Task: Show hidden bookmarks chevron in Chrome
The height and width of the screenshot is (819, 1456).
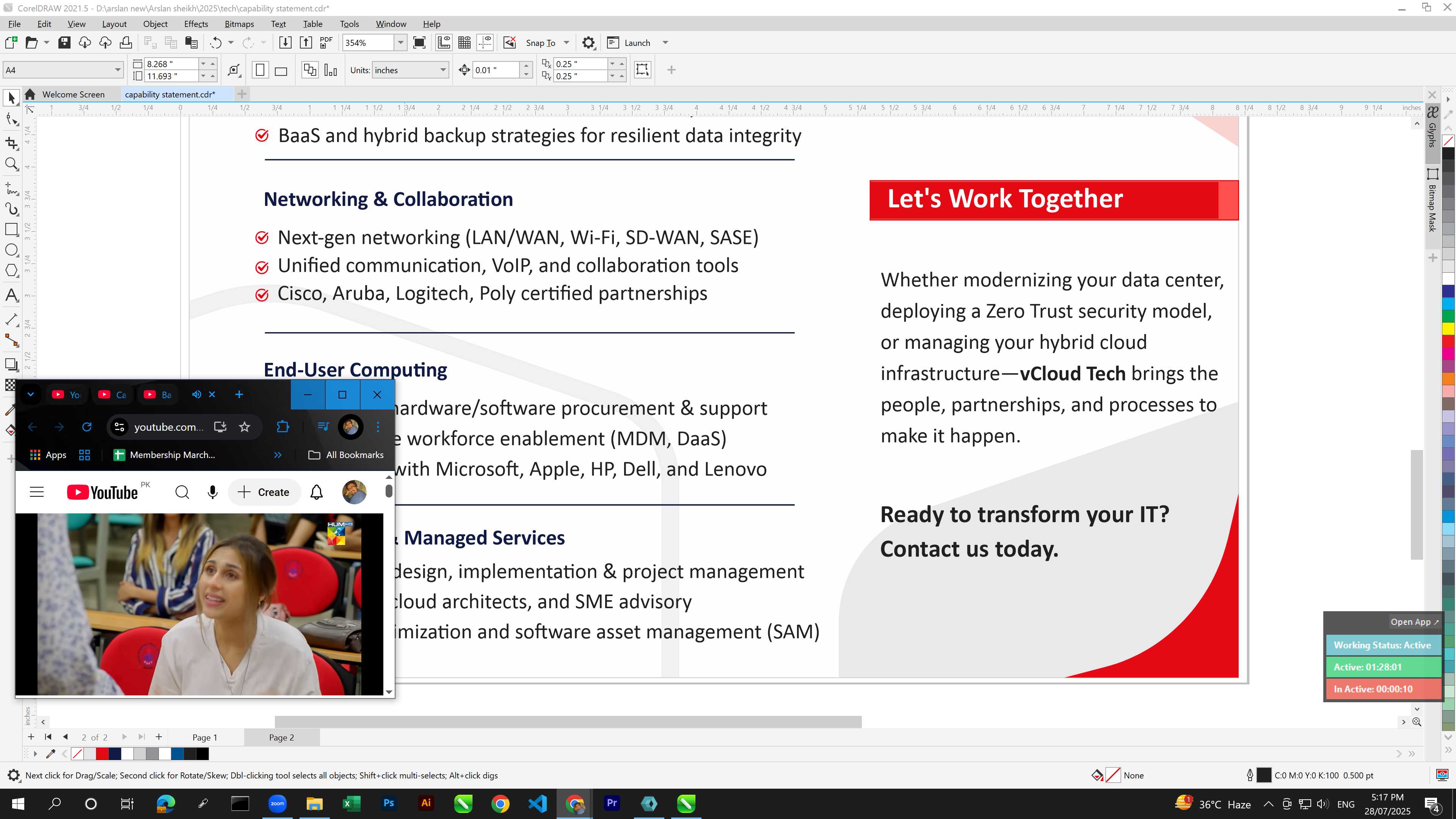Action: point(278,455)
